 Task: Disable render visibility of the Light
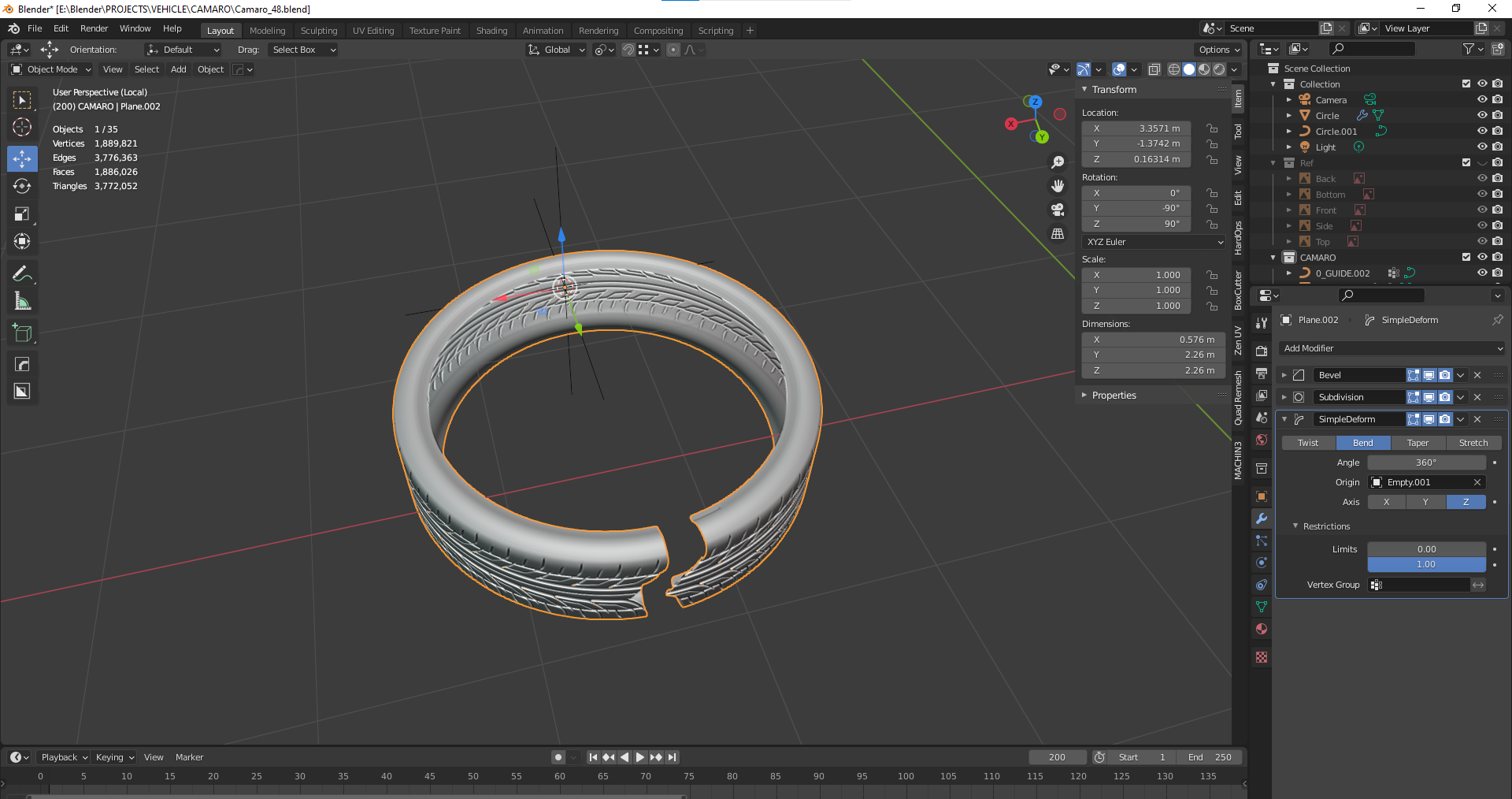click(1497, 147)
